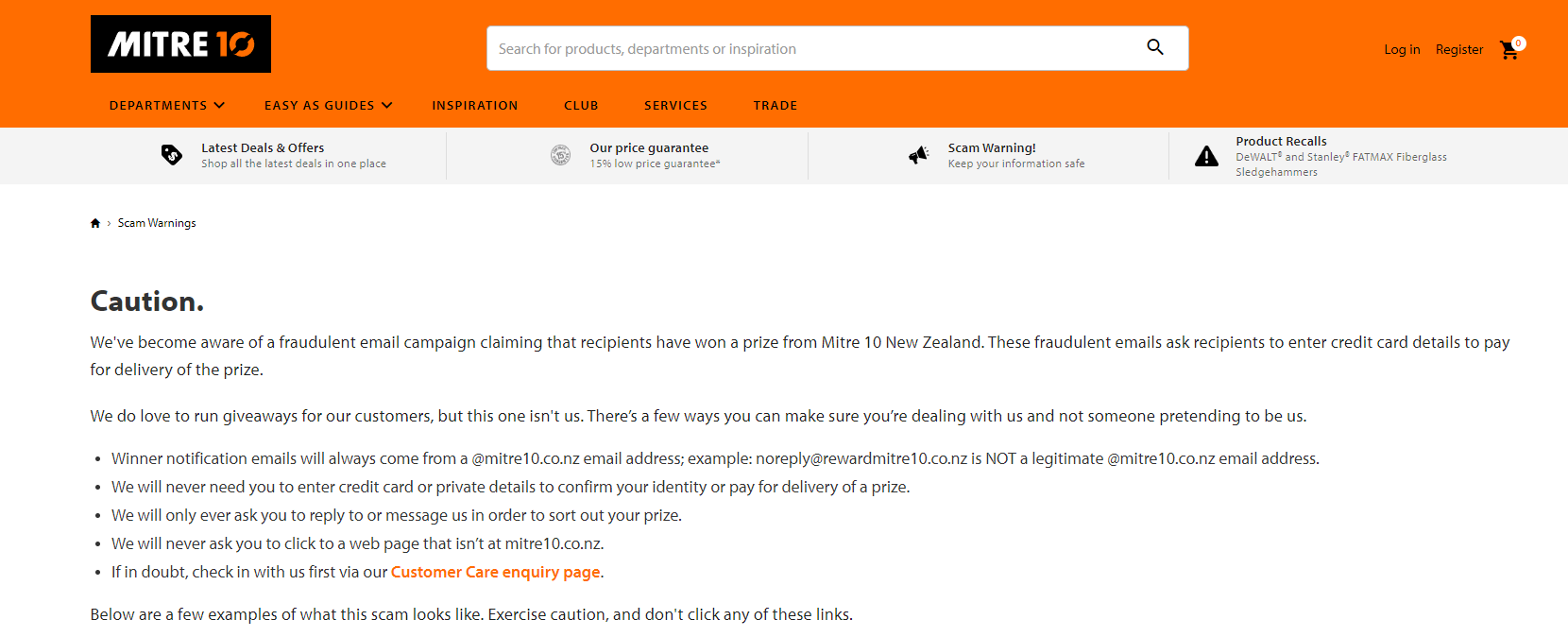The image size is (1568, 637).
Task: Select the Services menu item
Action: (675, 106)
